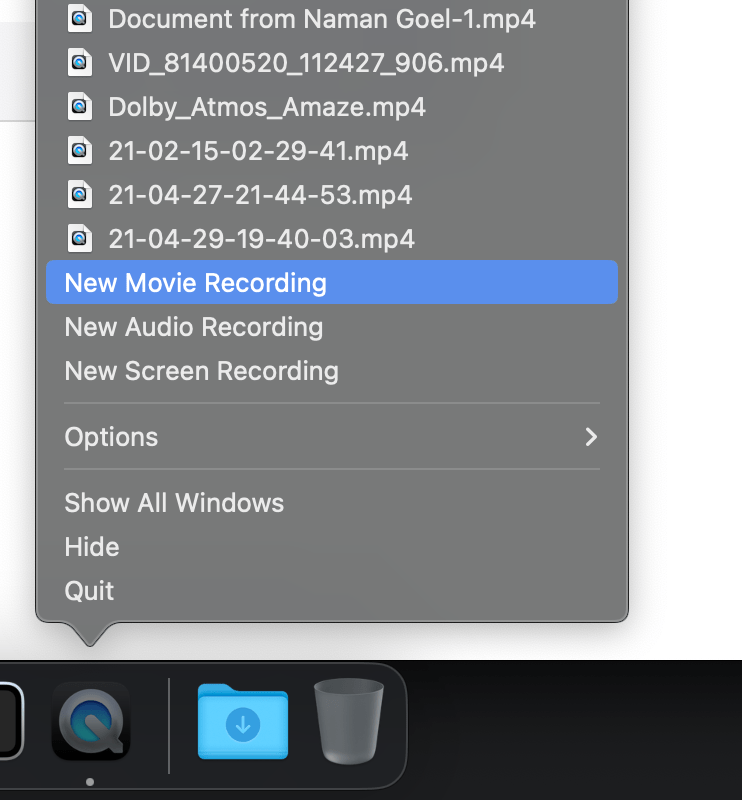
Task: Click the chevron next to Options
Action: click(x=590, y=437)
